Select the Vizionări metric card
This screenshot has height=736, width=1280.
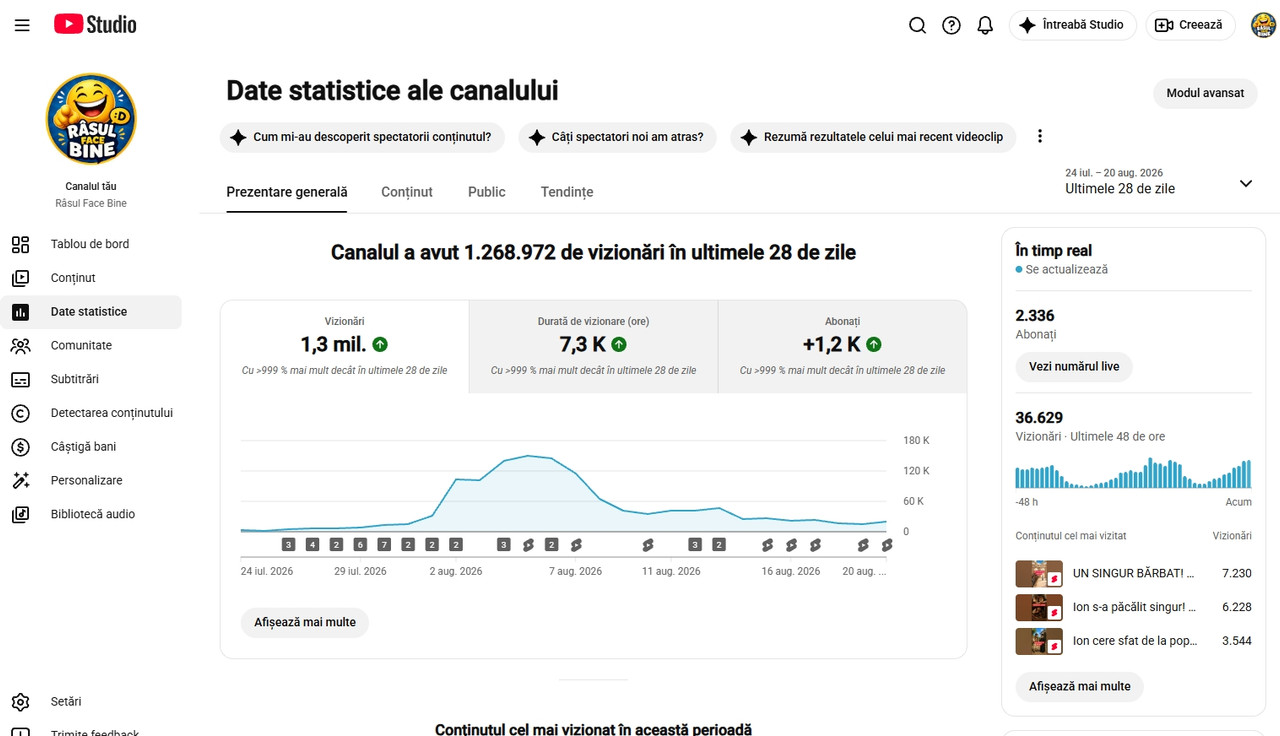[345, 346]
